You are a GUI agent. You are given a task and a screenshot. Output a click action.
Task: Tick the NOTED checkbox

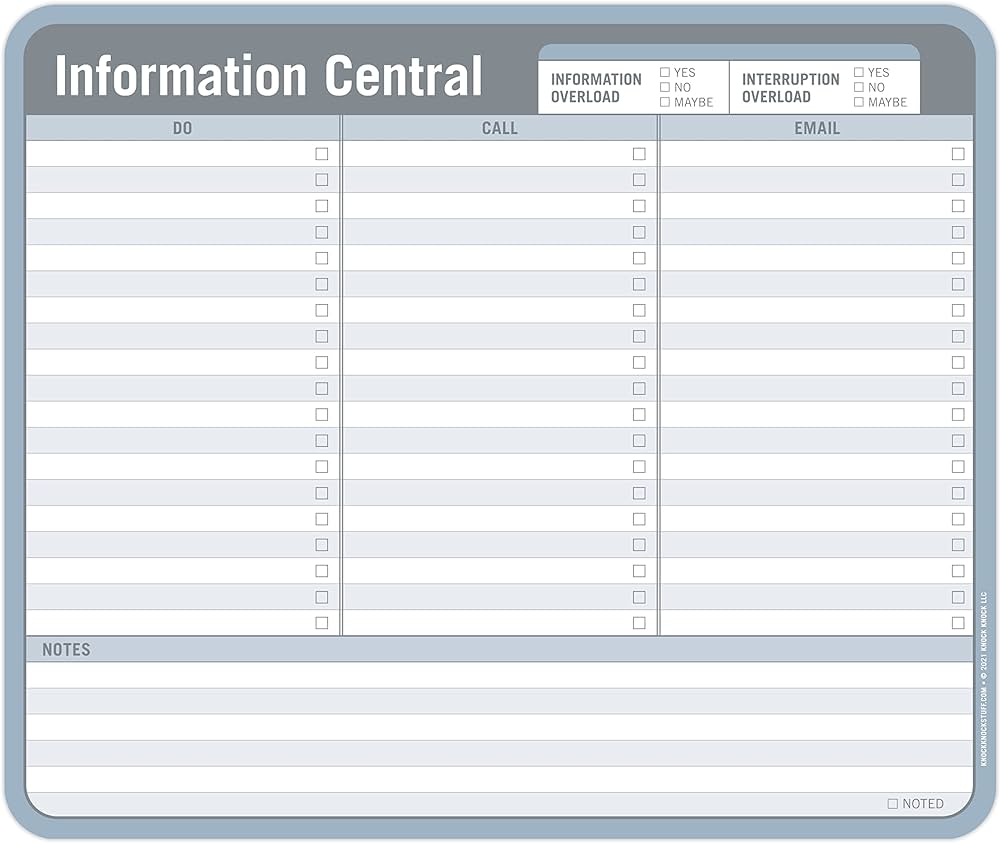pos(893,803)
